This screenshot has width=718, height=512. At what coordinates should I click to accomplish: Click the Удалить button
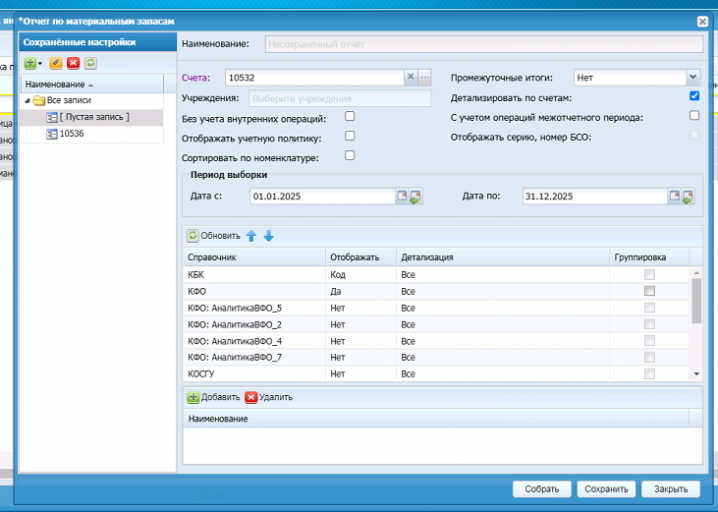(269, 397)
